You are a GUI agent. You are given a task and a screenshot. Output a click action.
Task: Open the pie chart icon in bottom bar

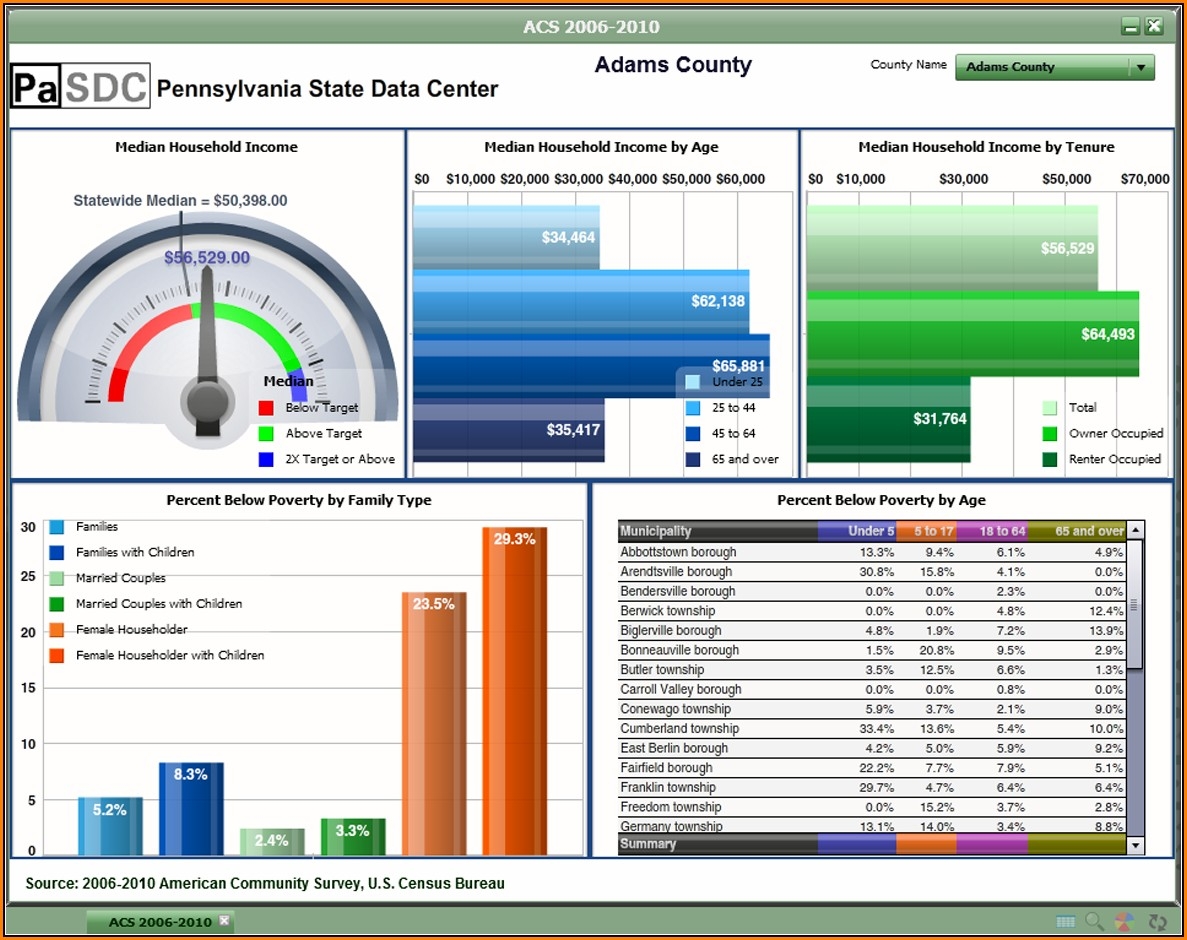click(x=1125, y=921)
